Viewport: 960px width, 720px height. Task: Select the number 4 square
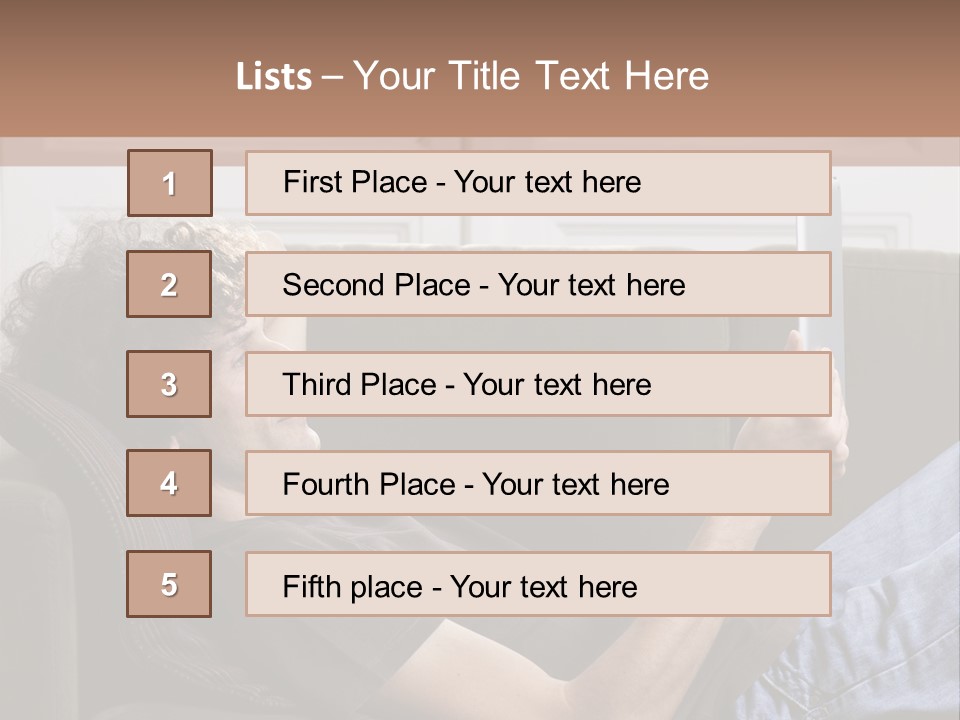click(x=170, y=483)
